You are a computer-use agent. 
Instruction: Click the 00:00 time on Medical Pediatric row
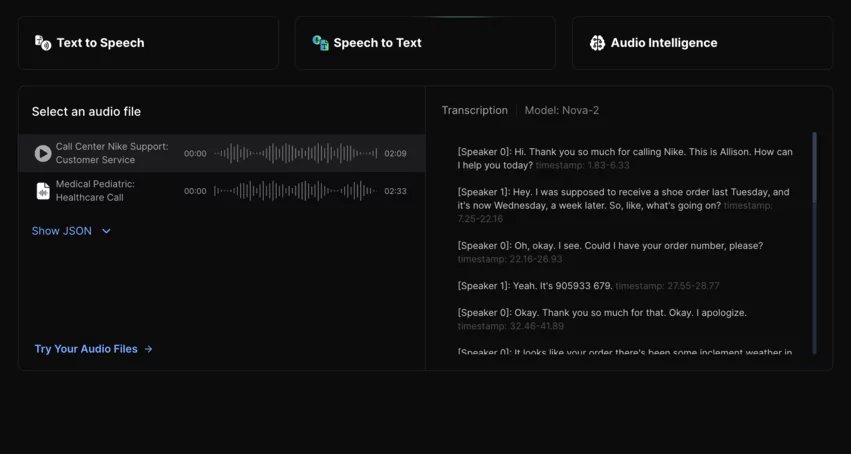195,191
